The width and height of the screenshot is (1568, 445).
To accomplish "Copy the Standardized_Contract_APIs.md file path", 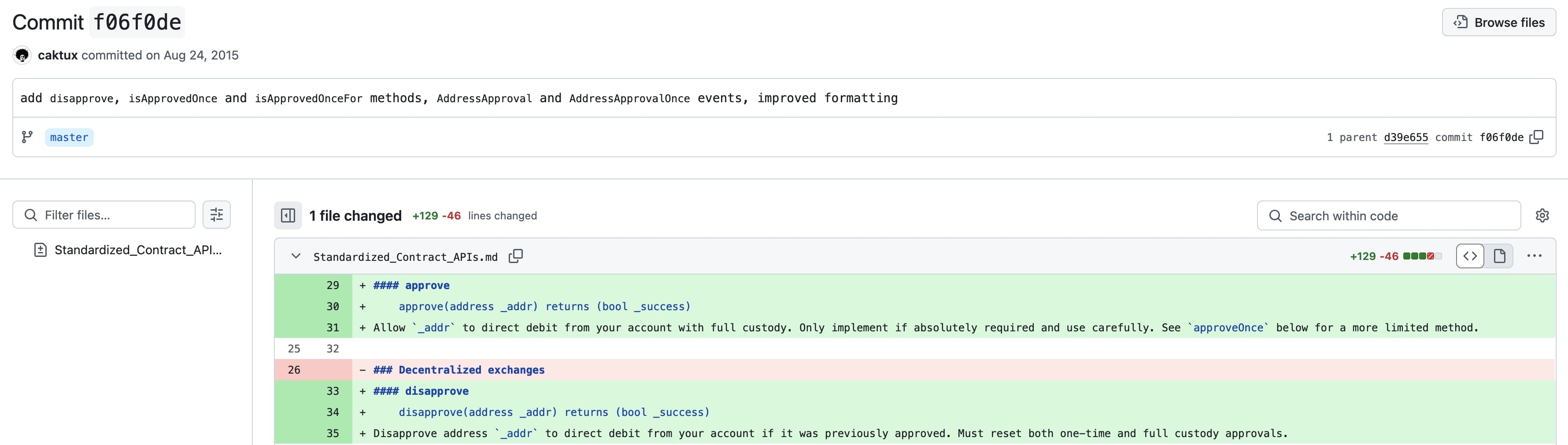I will pyautogui.click(x=516, y=256).
